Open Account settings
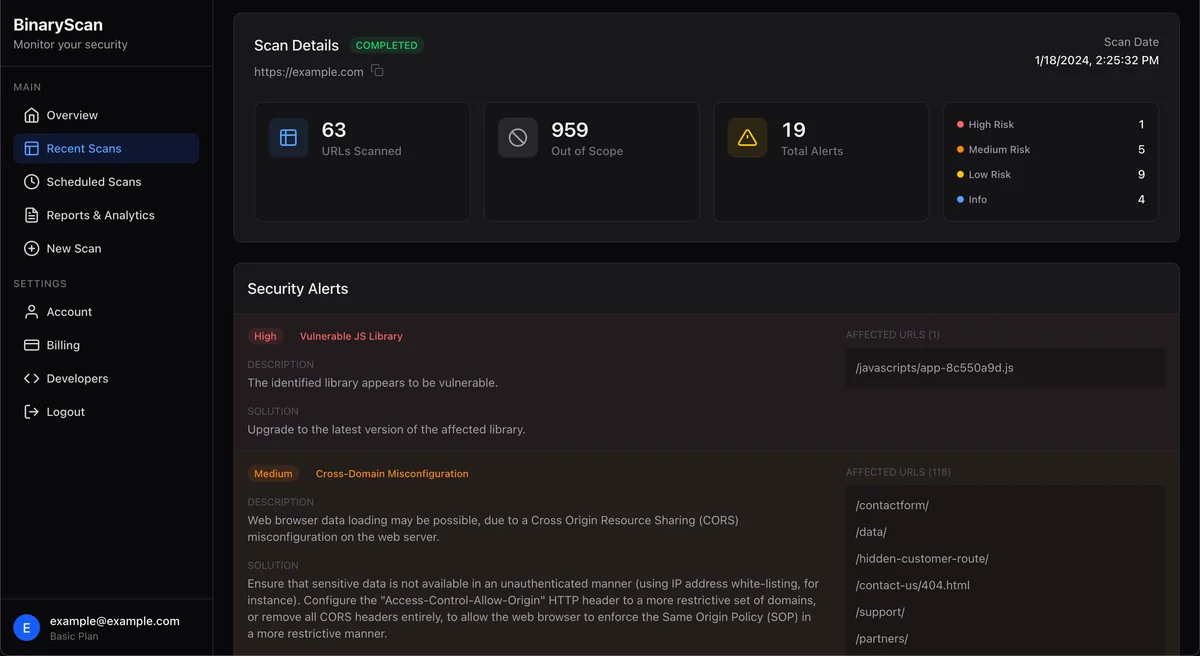 69,312
